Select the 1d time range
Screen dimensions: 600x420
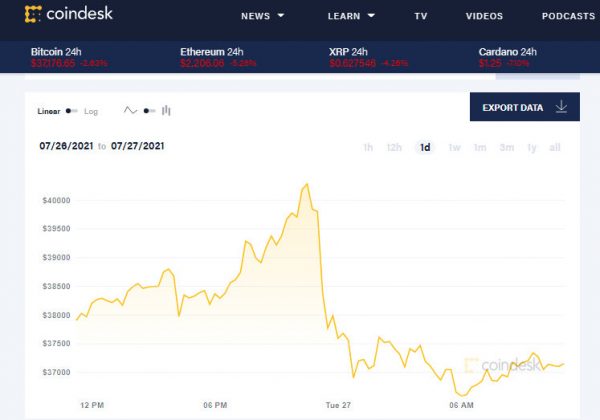pos(425,147)
